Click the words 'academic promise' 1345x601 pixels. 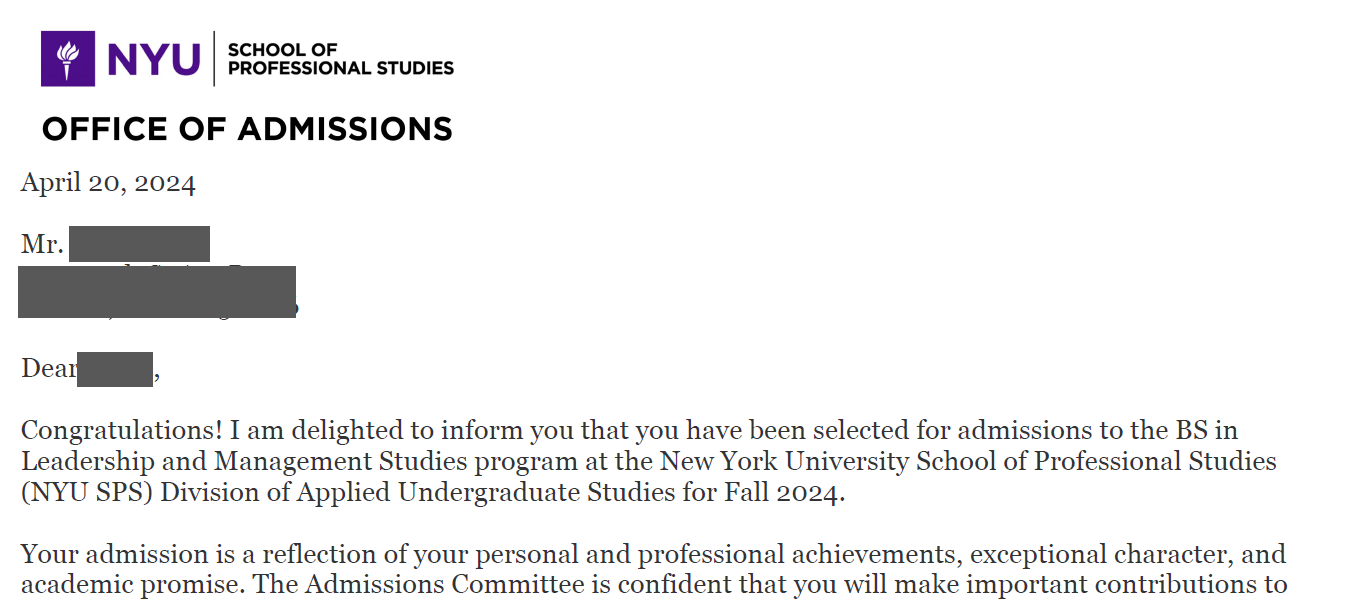click(131, 585)
